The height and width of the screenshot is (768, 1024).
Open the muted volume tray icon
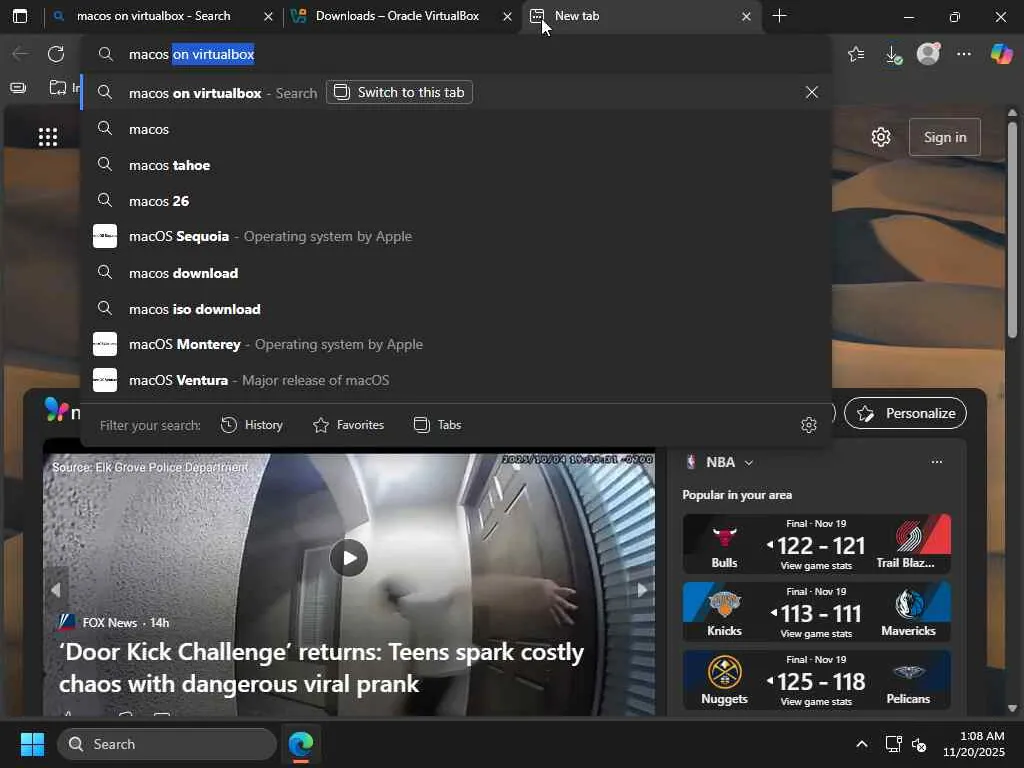click(x=919, y=744)
